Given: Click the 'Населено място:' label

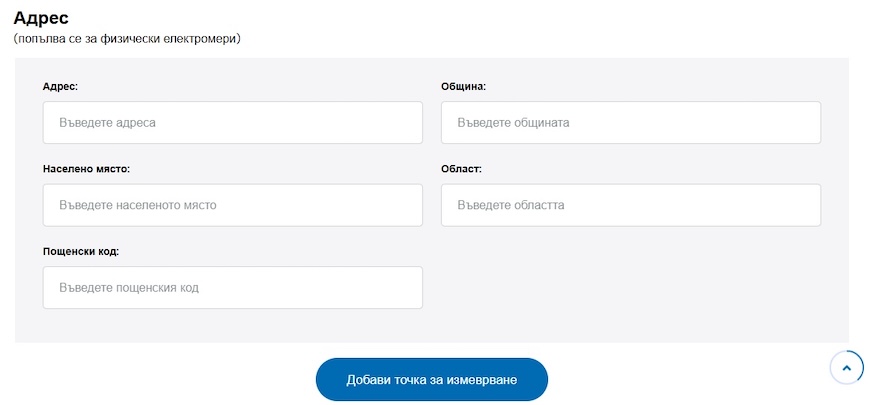Looking at the screenshot, I should [x=86, y=169].
